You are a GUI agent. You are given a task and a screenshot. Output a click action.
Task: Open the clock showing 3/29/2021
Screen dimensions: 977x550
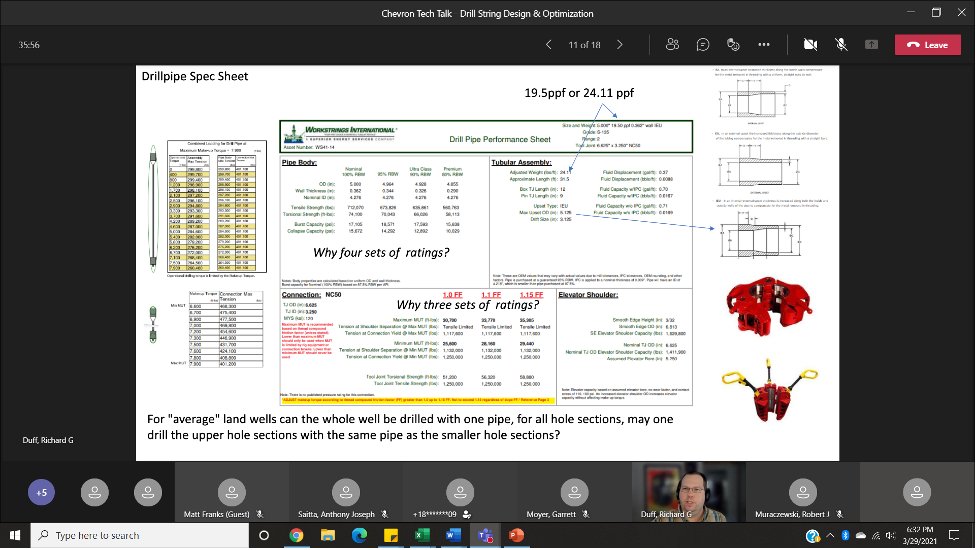919,536
